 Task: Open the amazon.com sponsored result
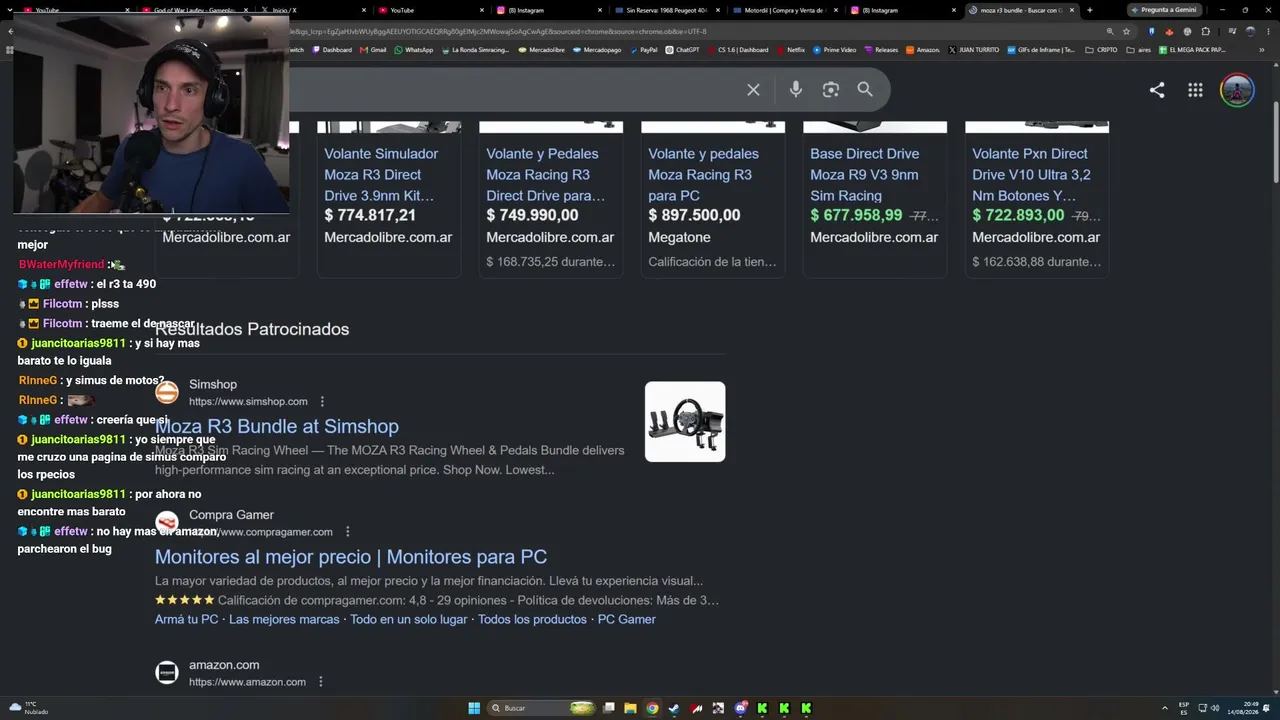[x=224, y=665]
